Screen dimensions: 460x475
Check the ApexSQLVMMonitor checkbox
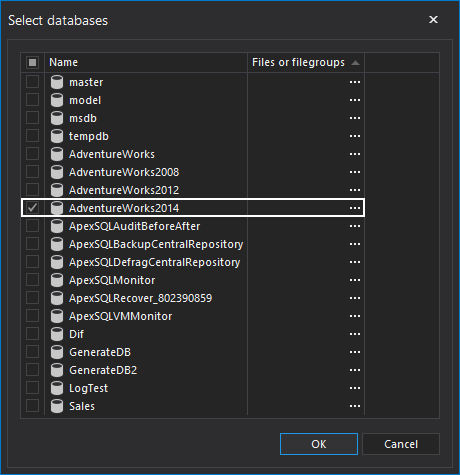click(x=32, y=316)
